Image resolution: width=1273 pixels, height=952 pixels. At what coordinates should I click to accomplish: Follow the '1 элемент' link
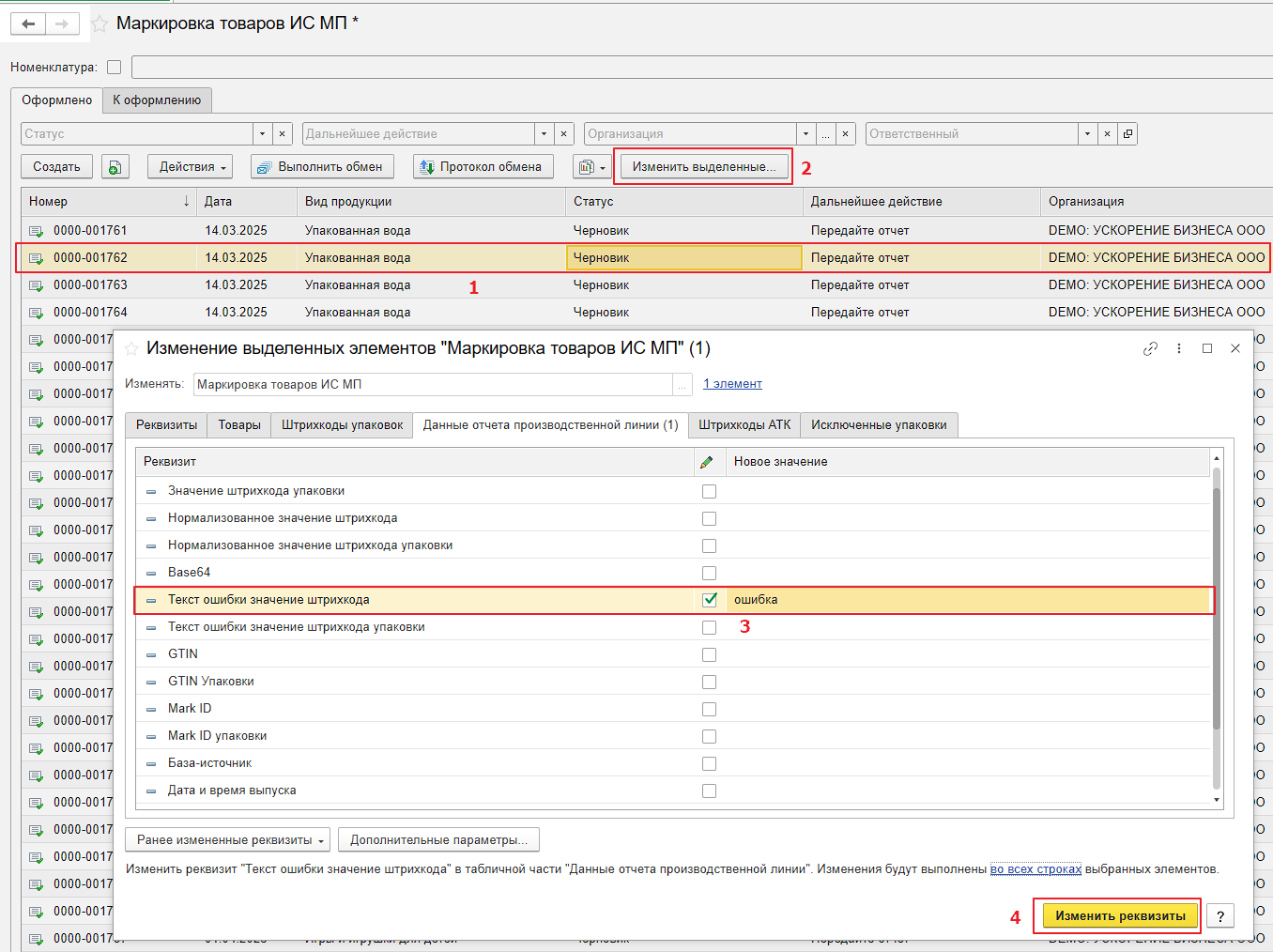[732, 384]
